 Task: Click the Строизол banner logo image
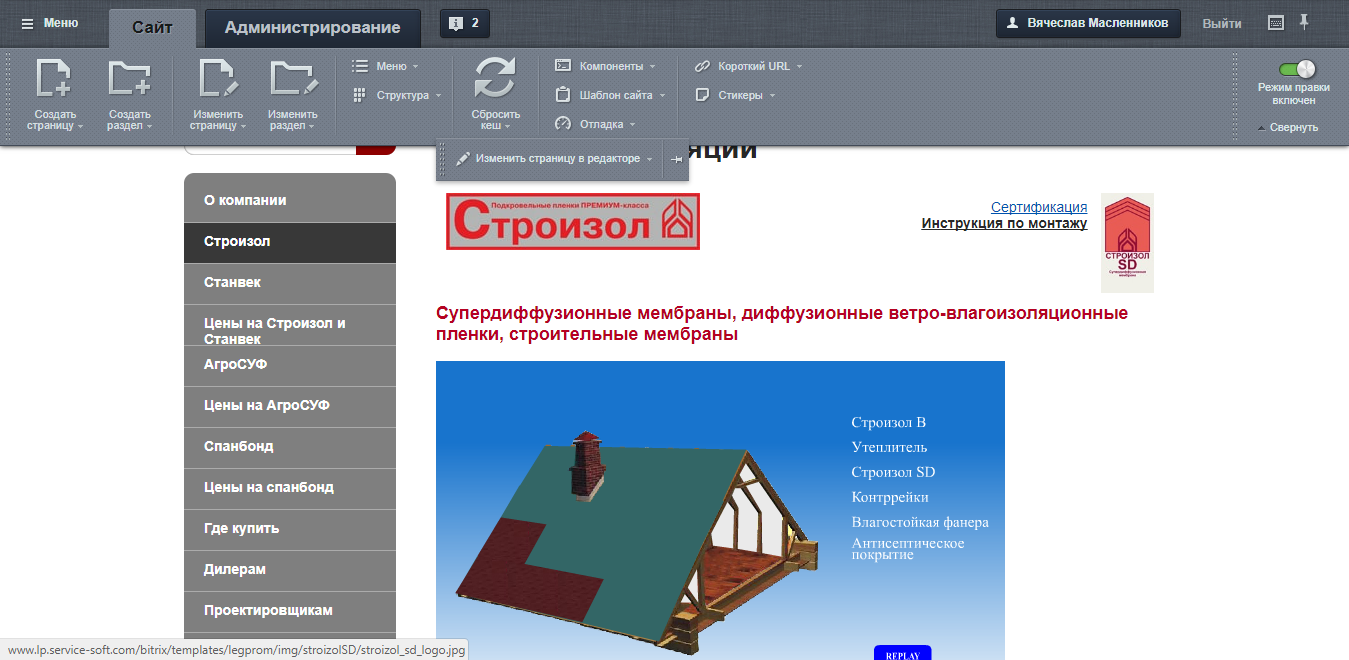coord(573,221)
